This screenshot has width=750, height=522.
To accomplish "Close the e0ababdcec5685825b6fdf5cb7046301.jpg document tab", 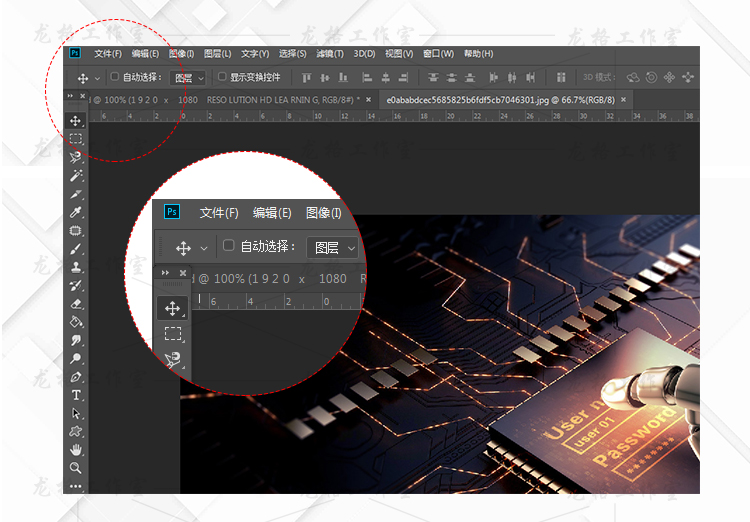I will (x=625, y=100).
